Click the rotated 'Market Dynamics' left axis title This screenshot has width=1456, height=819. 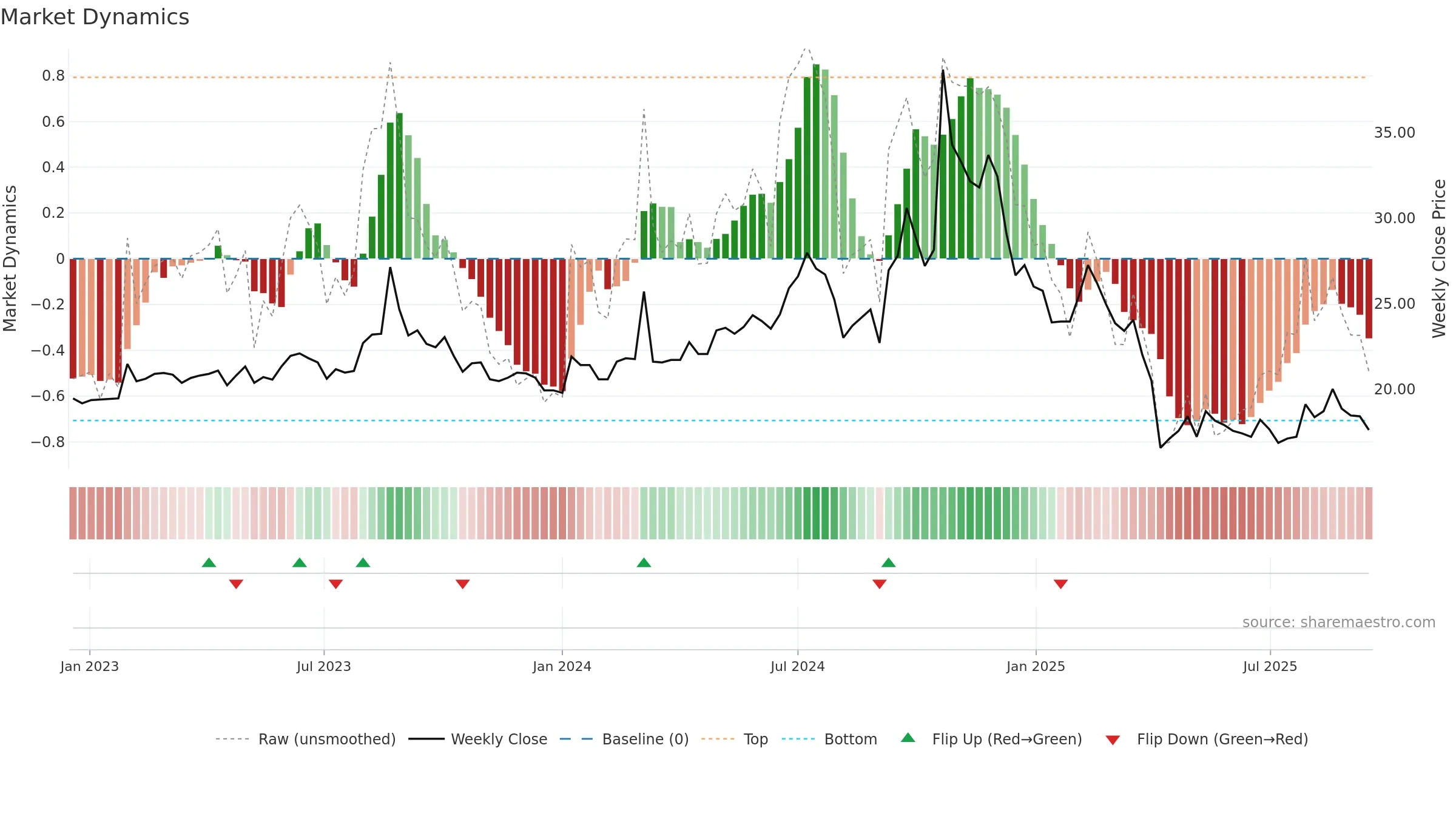point(10,258)
